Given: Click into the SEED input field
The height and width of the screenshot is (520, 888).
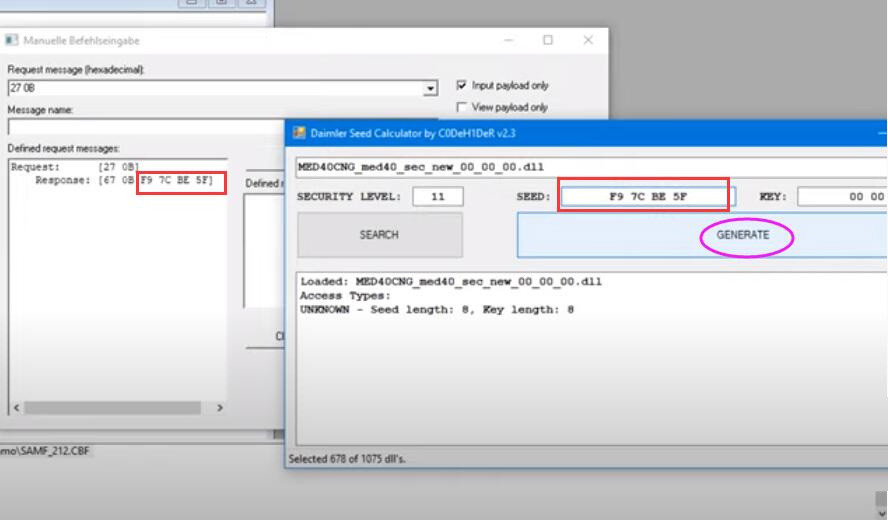Looking at the screenshot, I should (643, 197).
